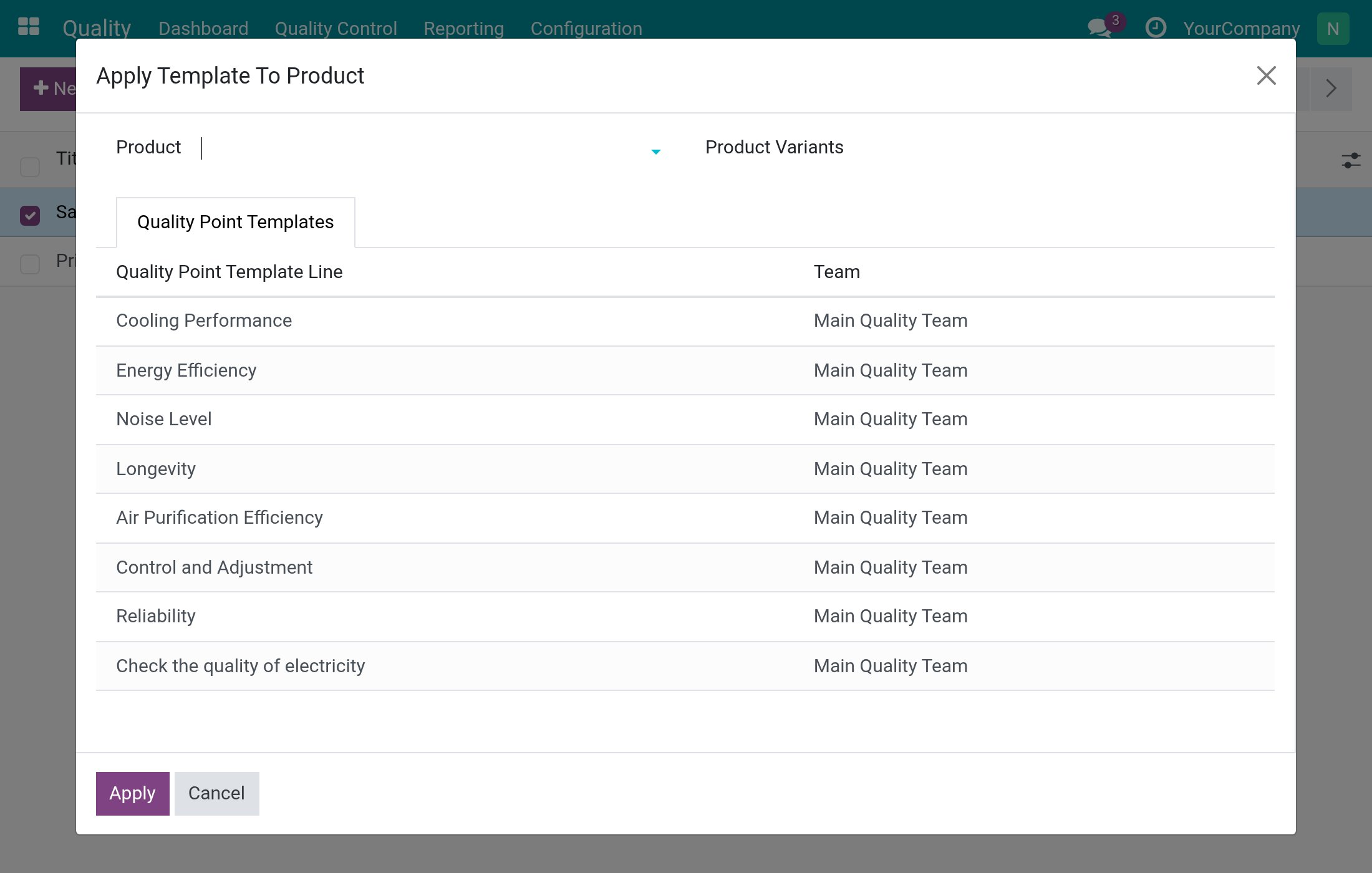Click the Control and Adjustment row
1372x873 pixels.
coord(685,567)
